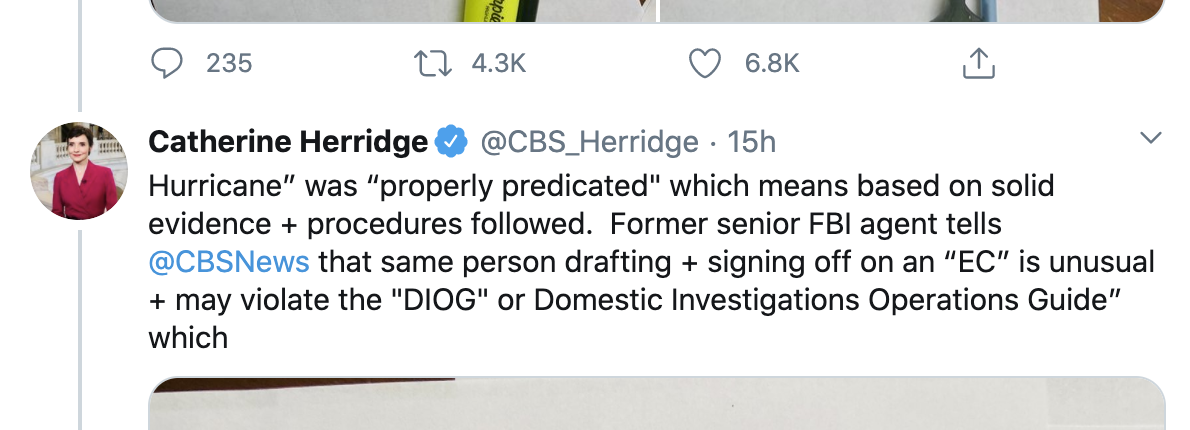Click the Catherine Herridge display name

click(x=288, y=142)
